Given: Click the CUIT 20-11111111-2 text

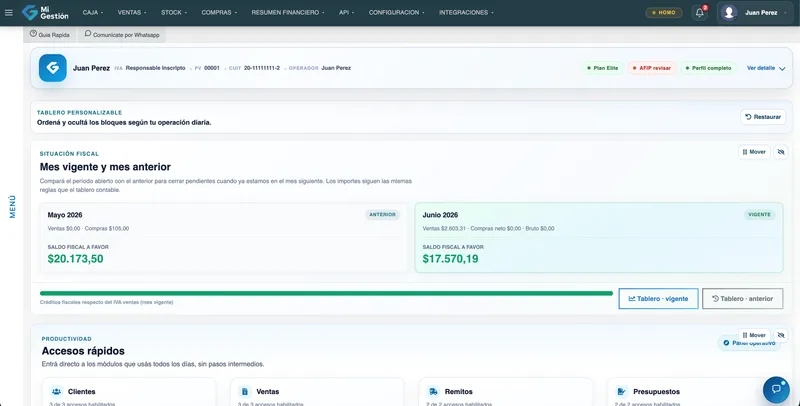Looking at the screenshot, I should pyautogui.click(x=254, y=68).
